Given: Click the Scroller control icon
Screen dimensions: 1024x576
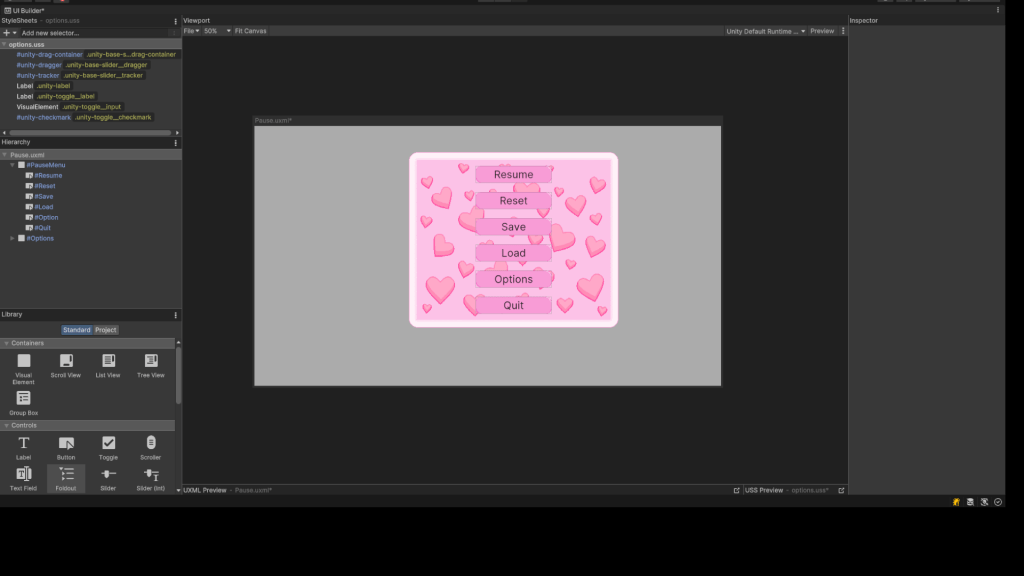Looking at the screenshot, I should (x=151, y=443).
